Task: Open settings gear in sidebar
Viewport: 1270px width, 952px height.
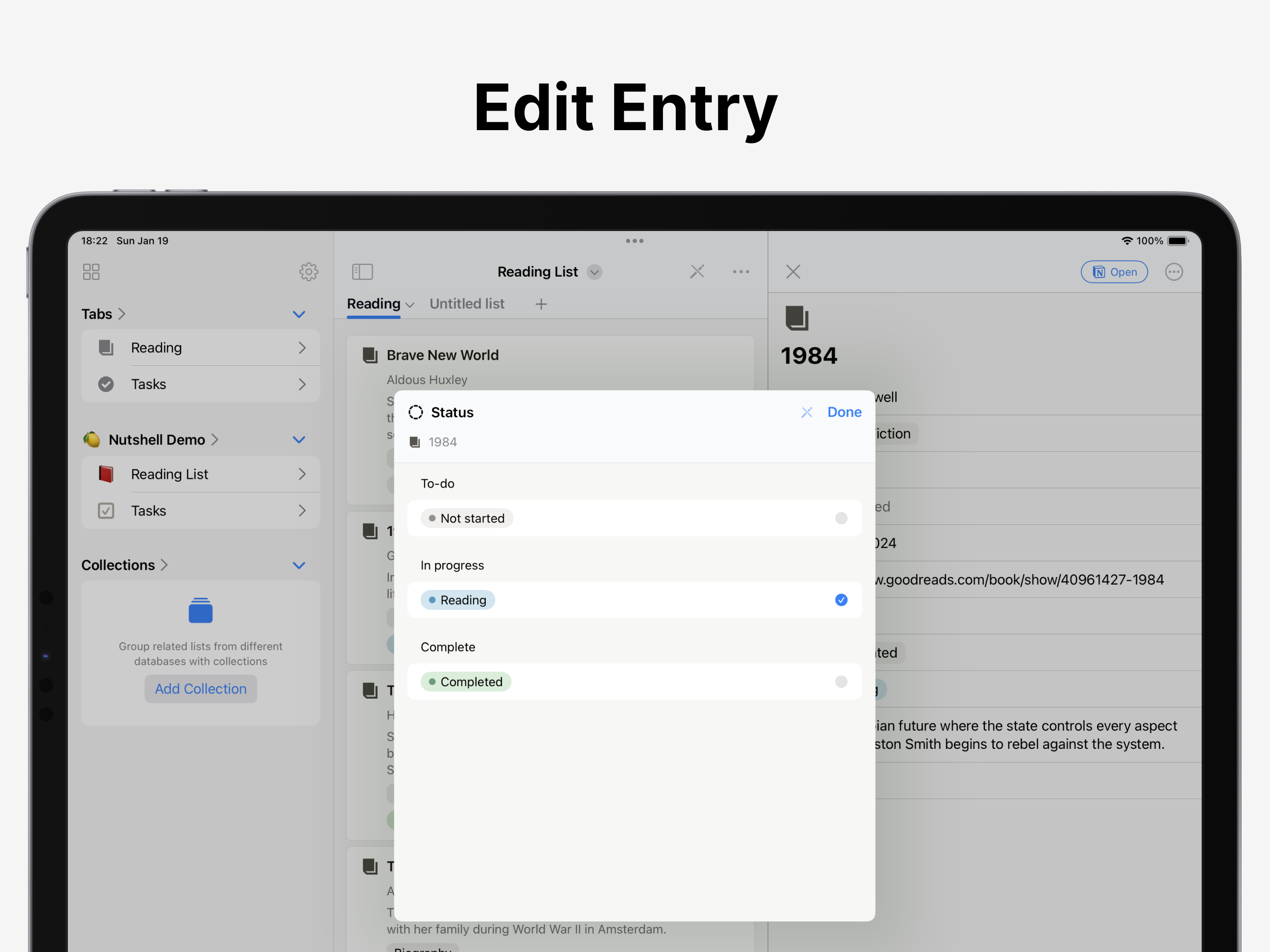Action: point(309,271)
